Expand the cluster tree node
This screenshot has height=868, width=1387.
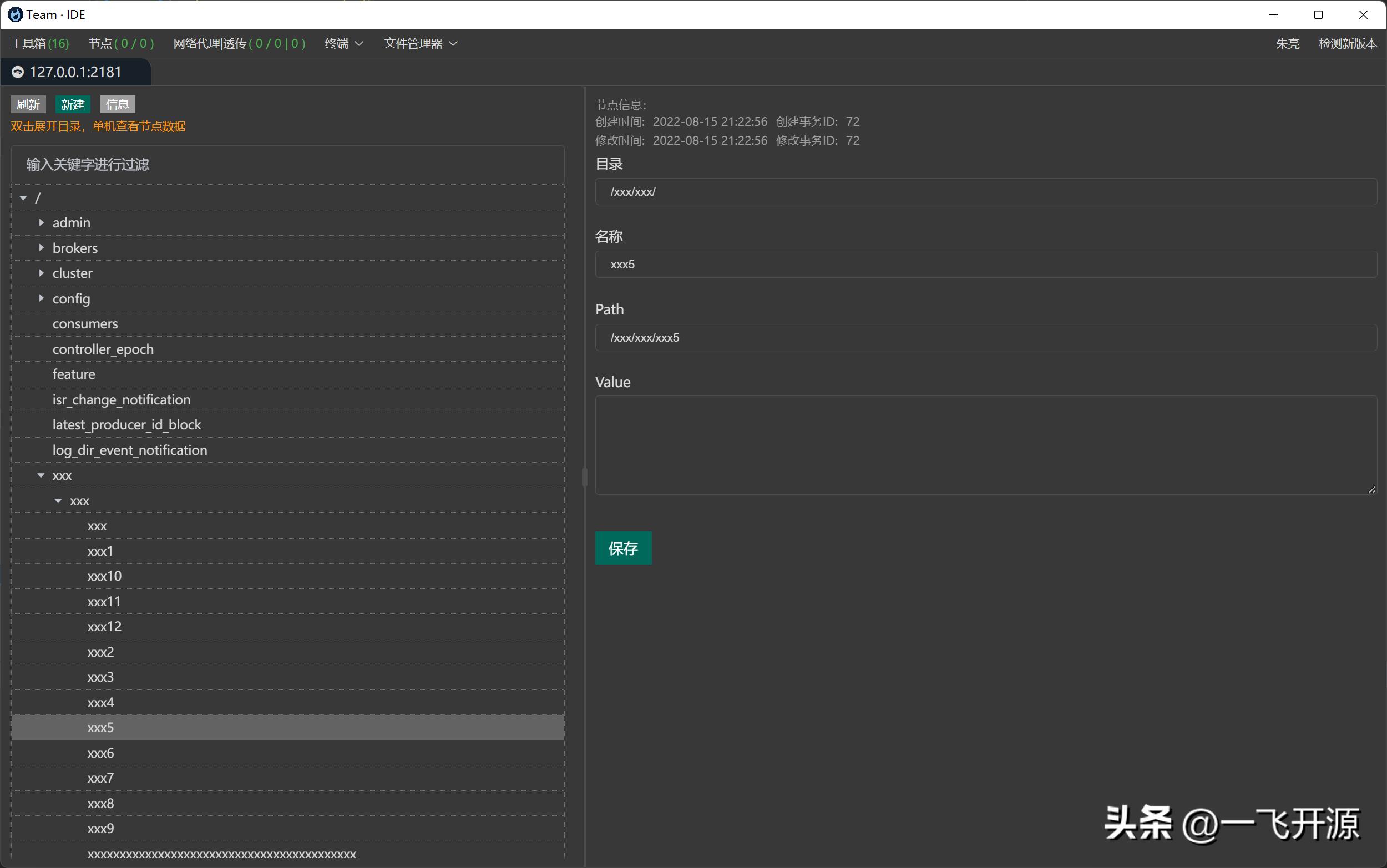42,273
